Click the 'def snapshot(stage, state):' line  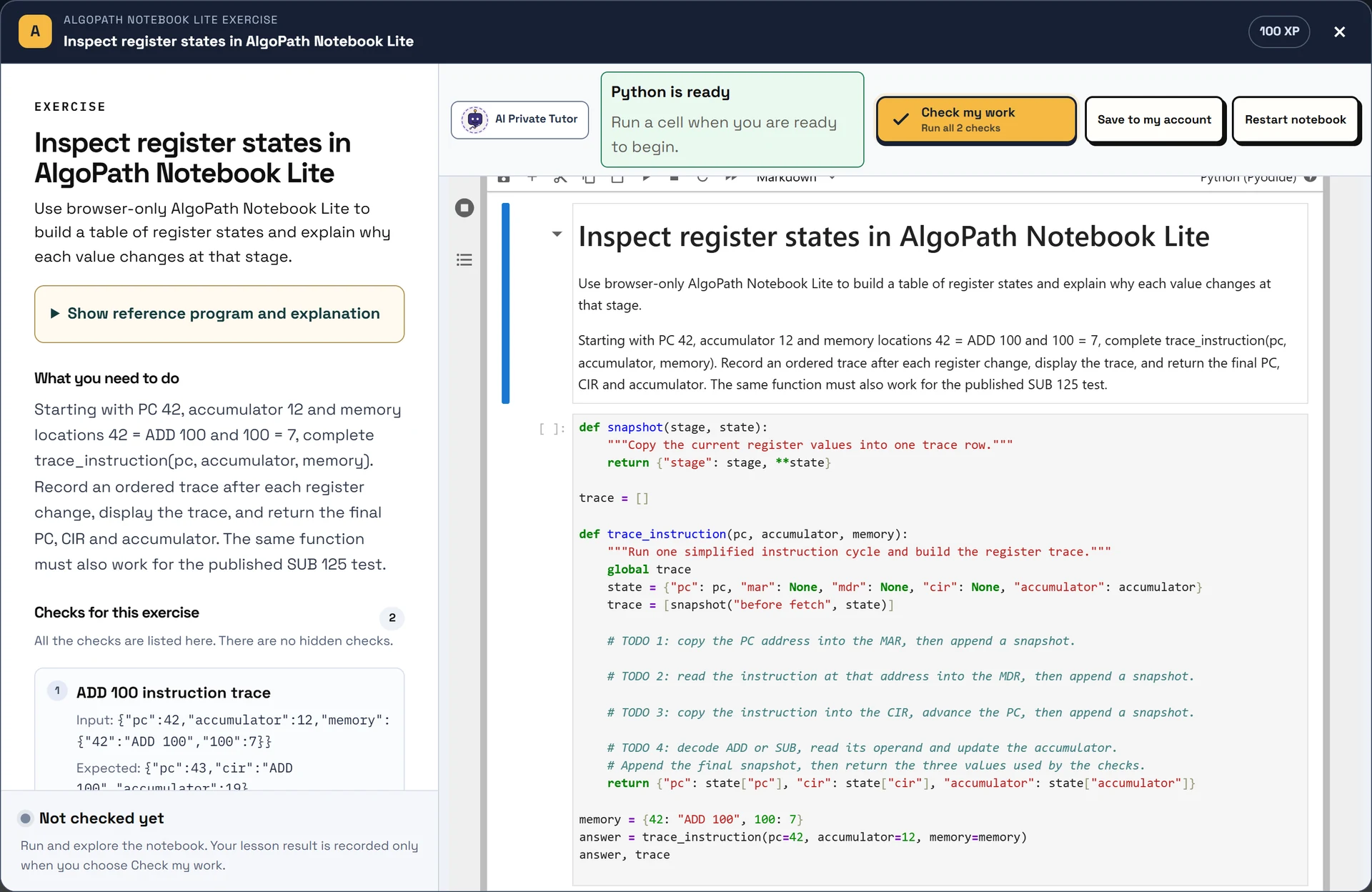pyautogui.click(x=673, y=427)
